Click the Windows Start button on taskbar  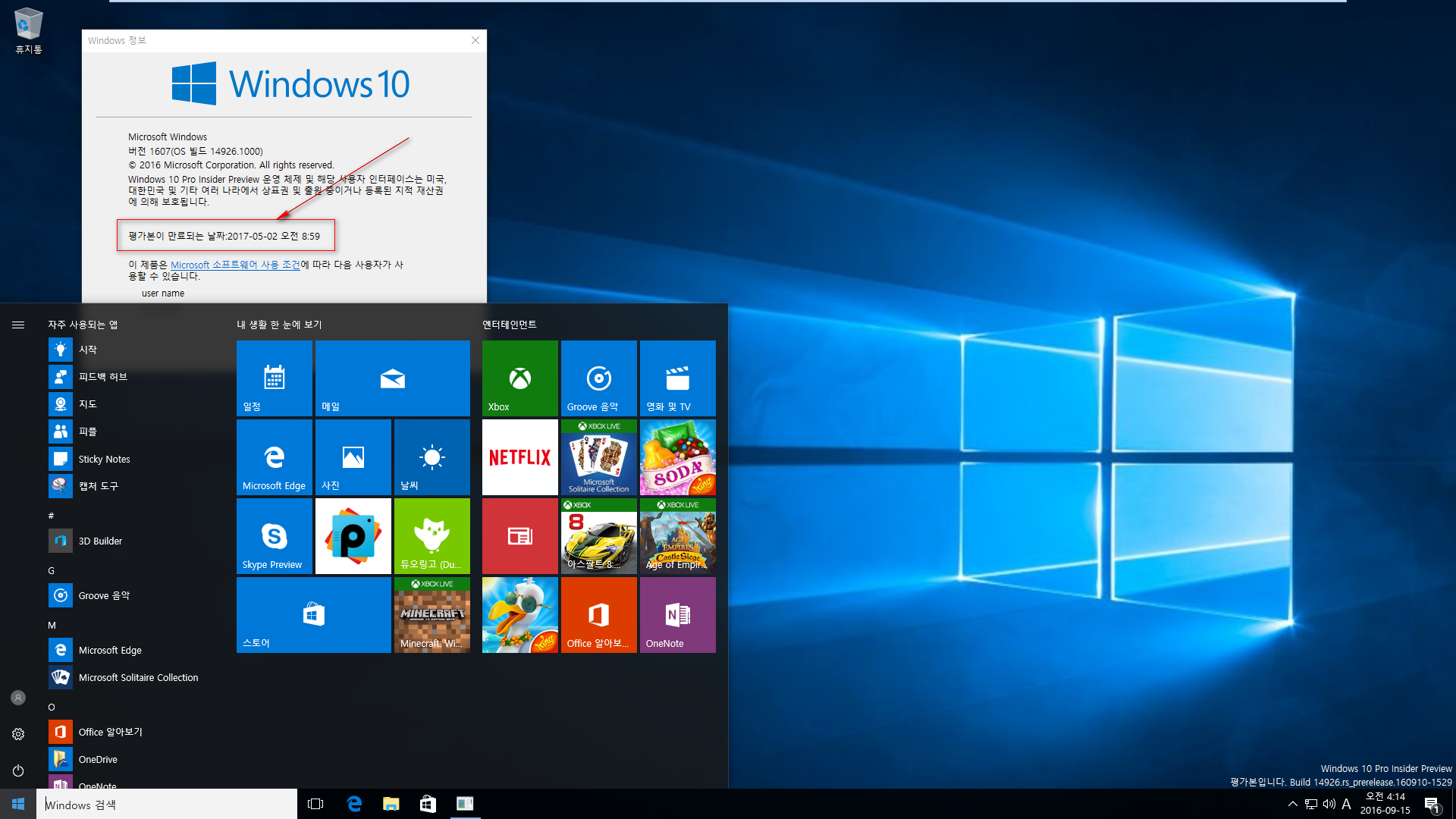(18, 804)
